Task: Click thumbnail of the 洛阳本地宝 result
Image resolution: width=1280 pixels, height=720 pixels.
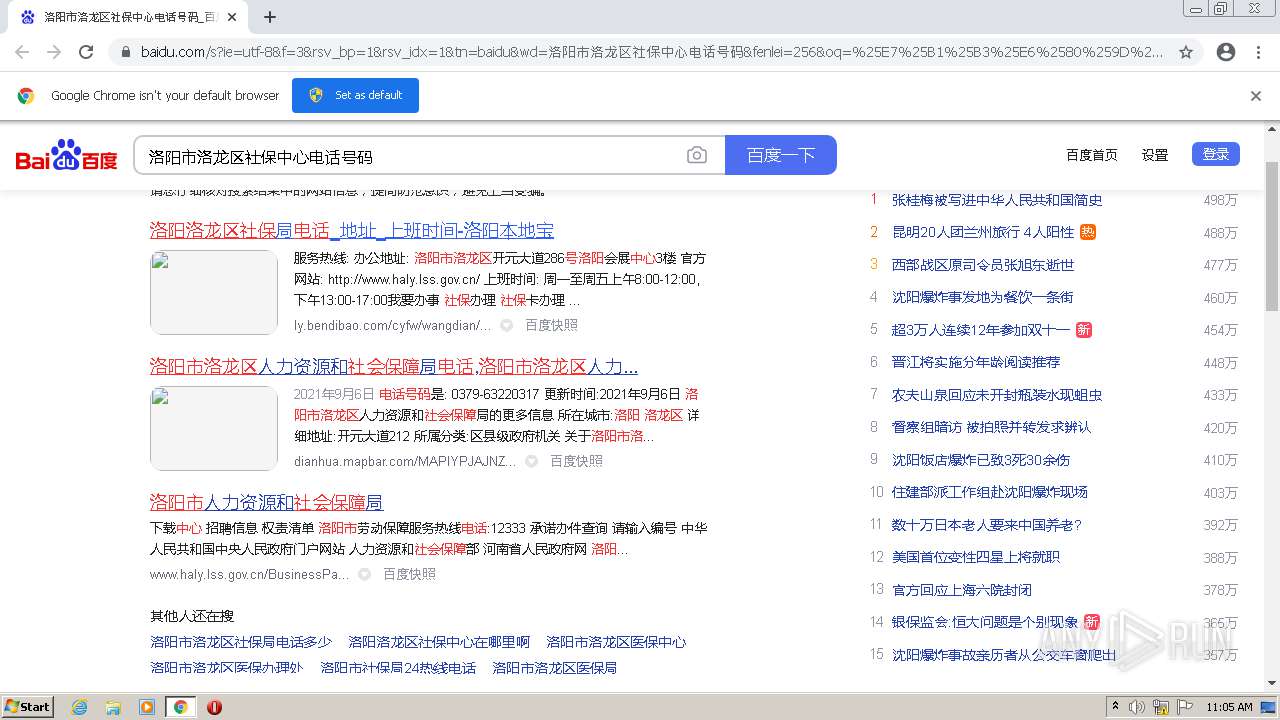Action: 214,292
